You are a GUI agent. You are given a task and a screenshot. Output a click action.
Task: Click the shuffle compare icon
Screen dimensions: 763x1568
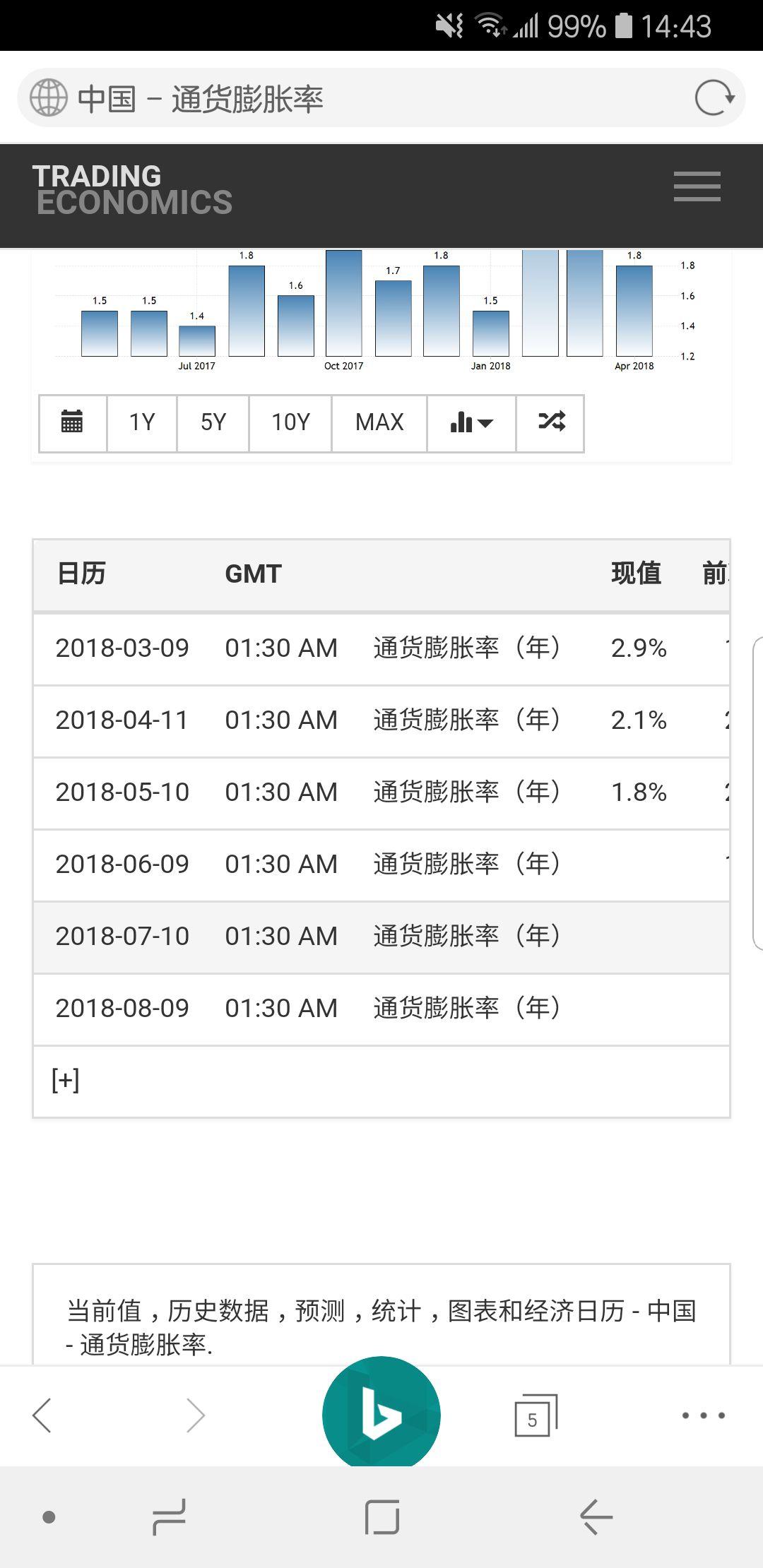551,422
